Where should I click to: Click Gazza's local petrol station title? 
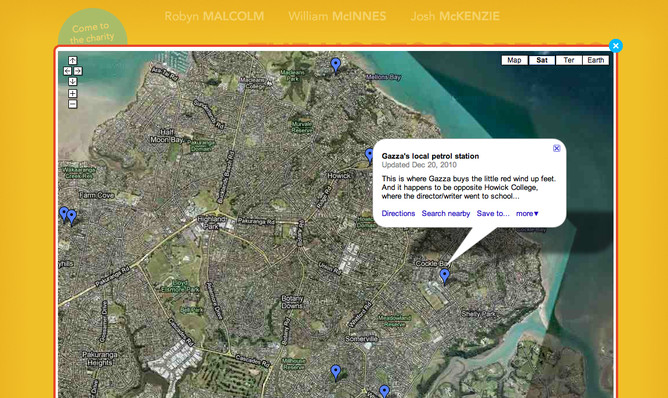[430, 156]
